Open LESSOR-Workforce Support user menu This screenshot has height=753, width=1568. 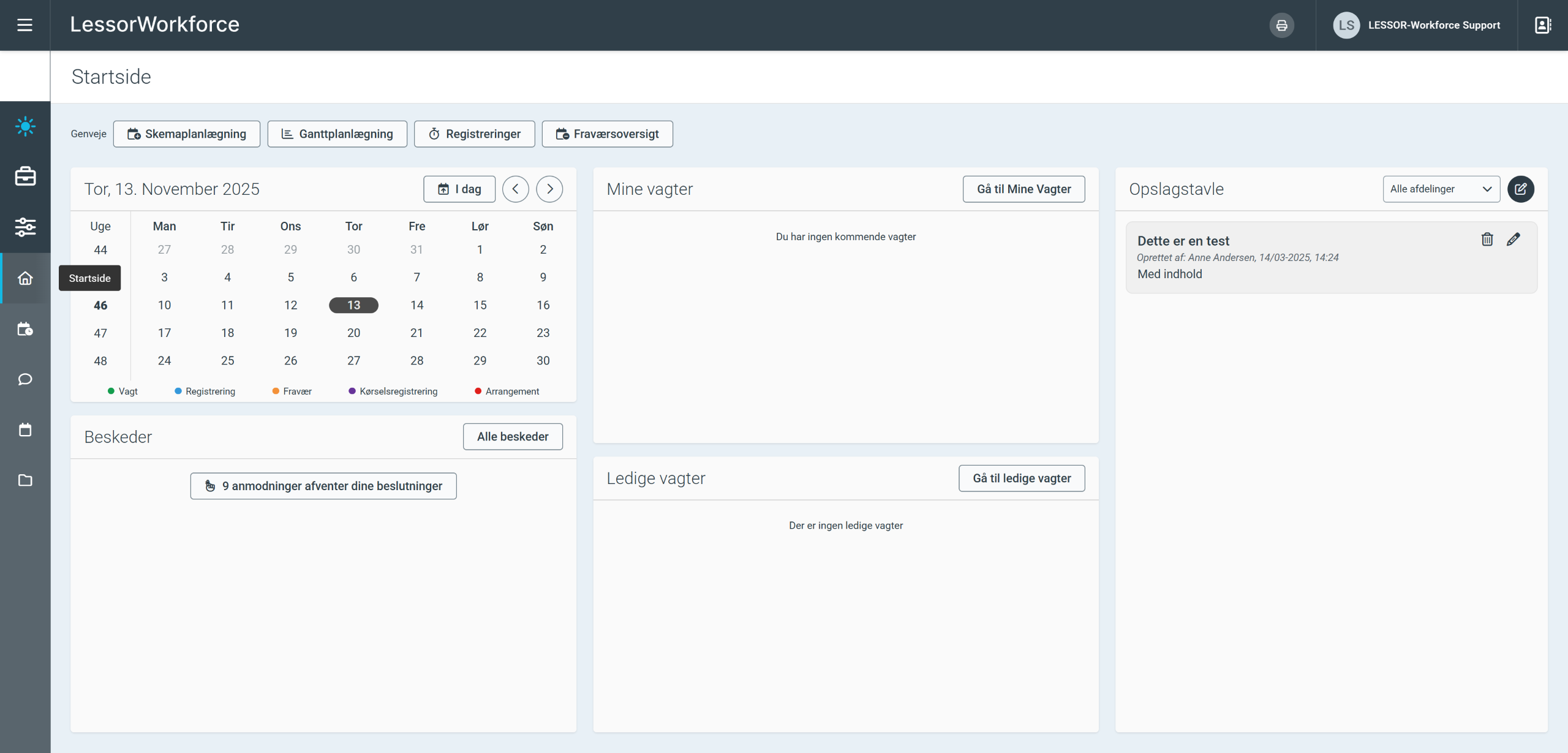coord(1417,25)
